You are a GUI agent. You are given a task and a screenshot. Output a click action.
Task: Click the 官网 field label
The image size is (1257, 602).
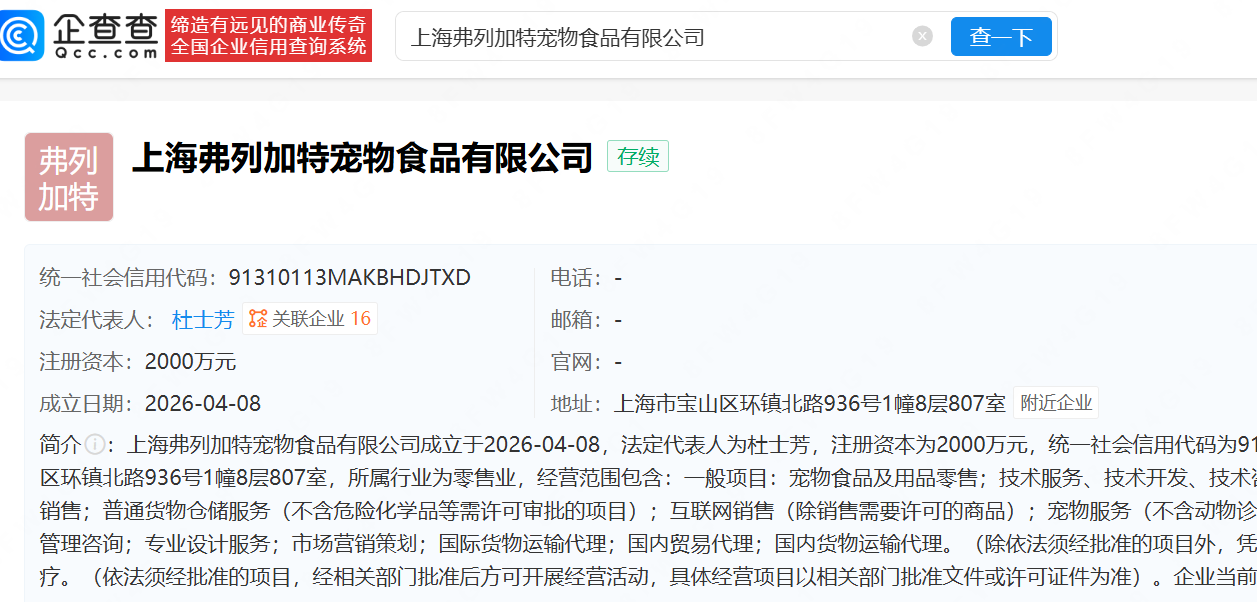coord(576,361)
